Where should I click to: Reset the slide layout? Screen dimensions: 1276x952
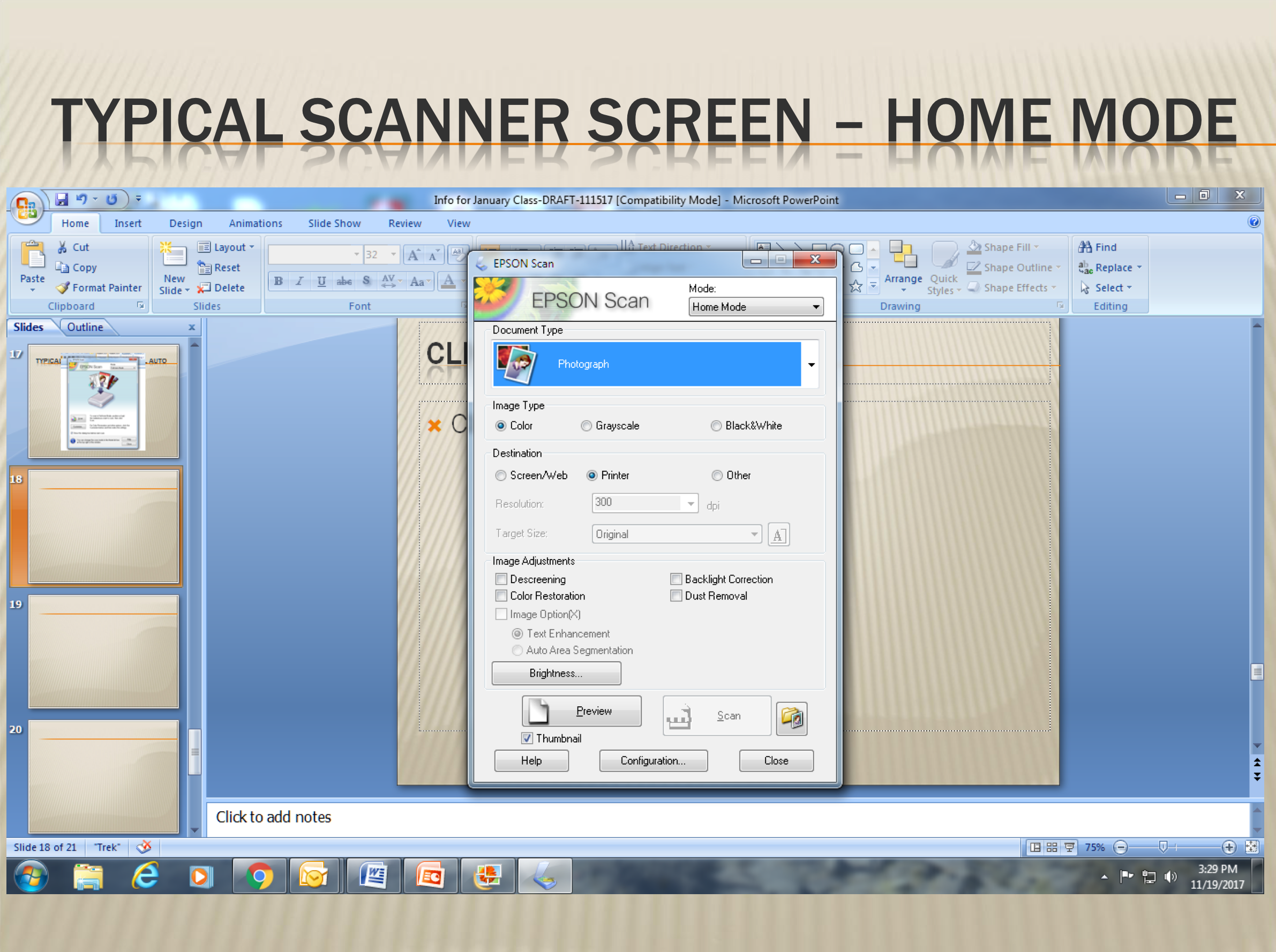pos(219,267)
